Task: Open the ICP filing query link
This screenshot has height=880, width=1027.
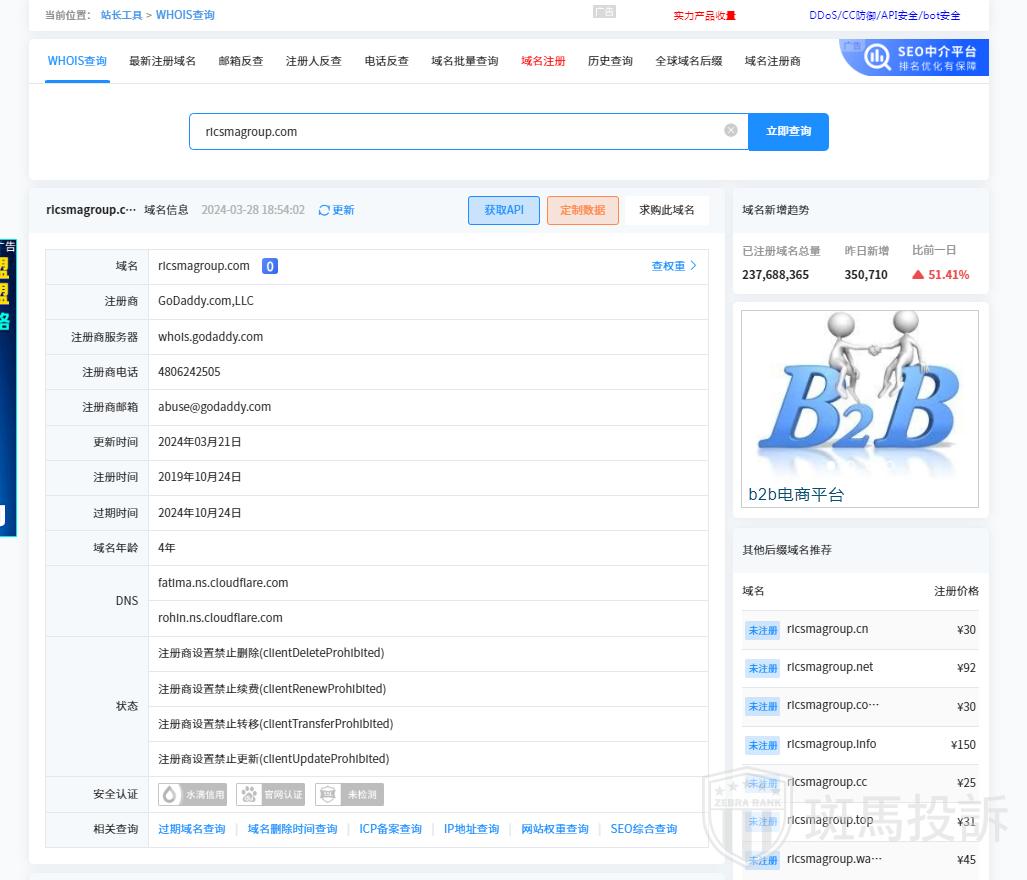Action: [x=390, y=829]
